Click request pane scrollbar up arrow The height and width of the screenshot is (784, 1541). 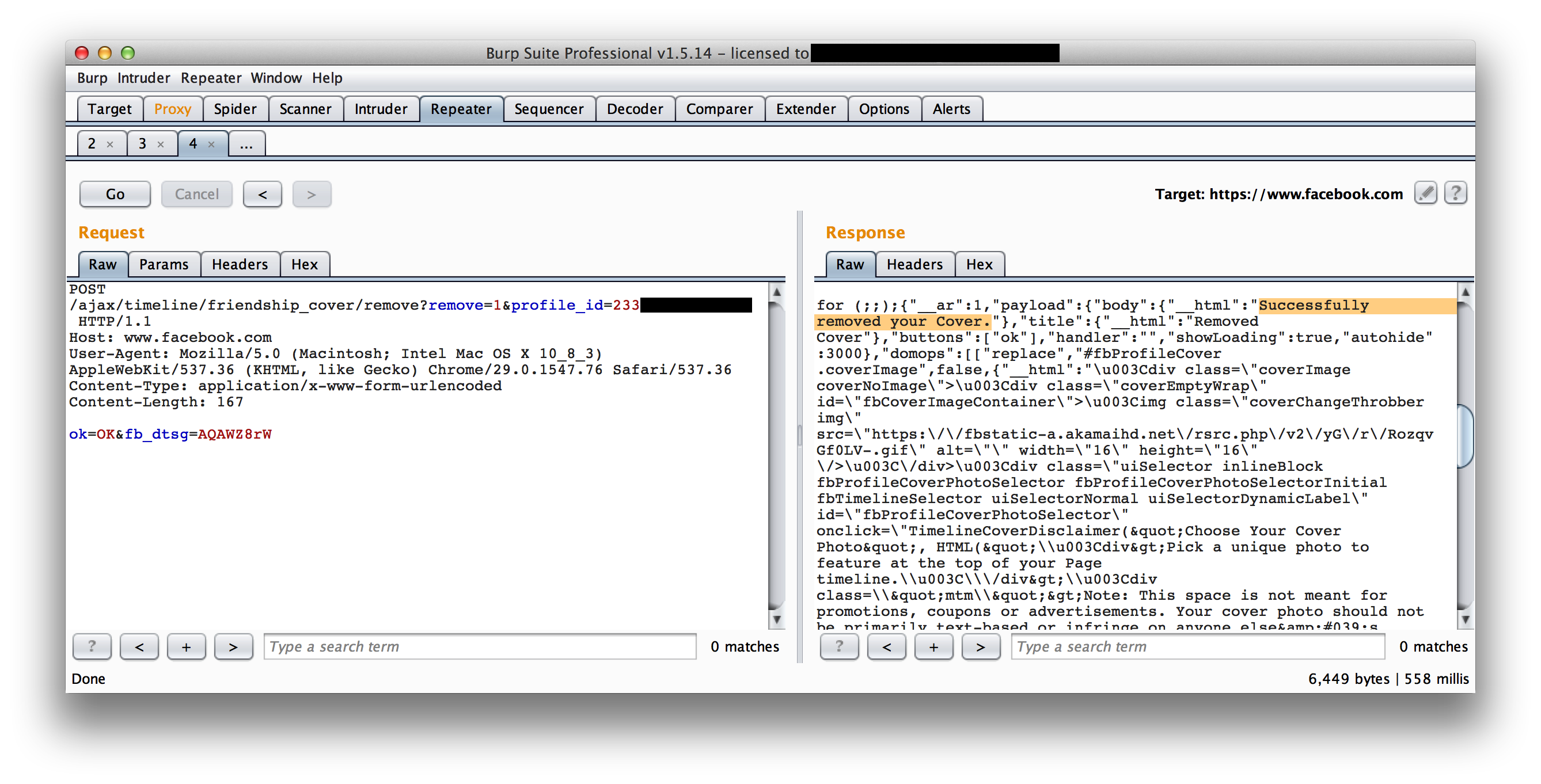tap(776, 292)
